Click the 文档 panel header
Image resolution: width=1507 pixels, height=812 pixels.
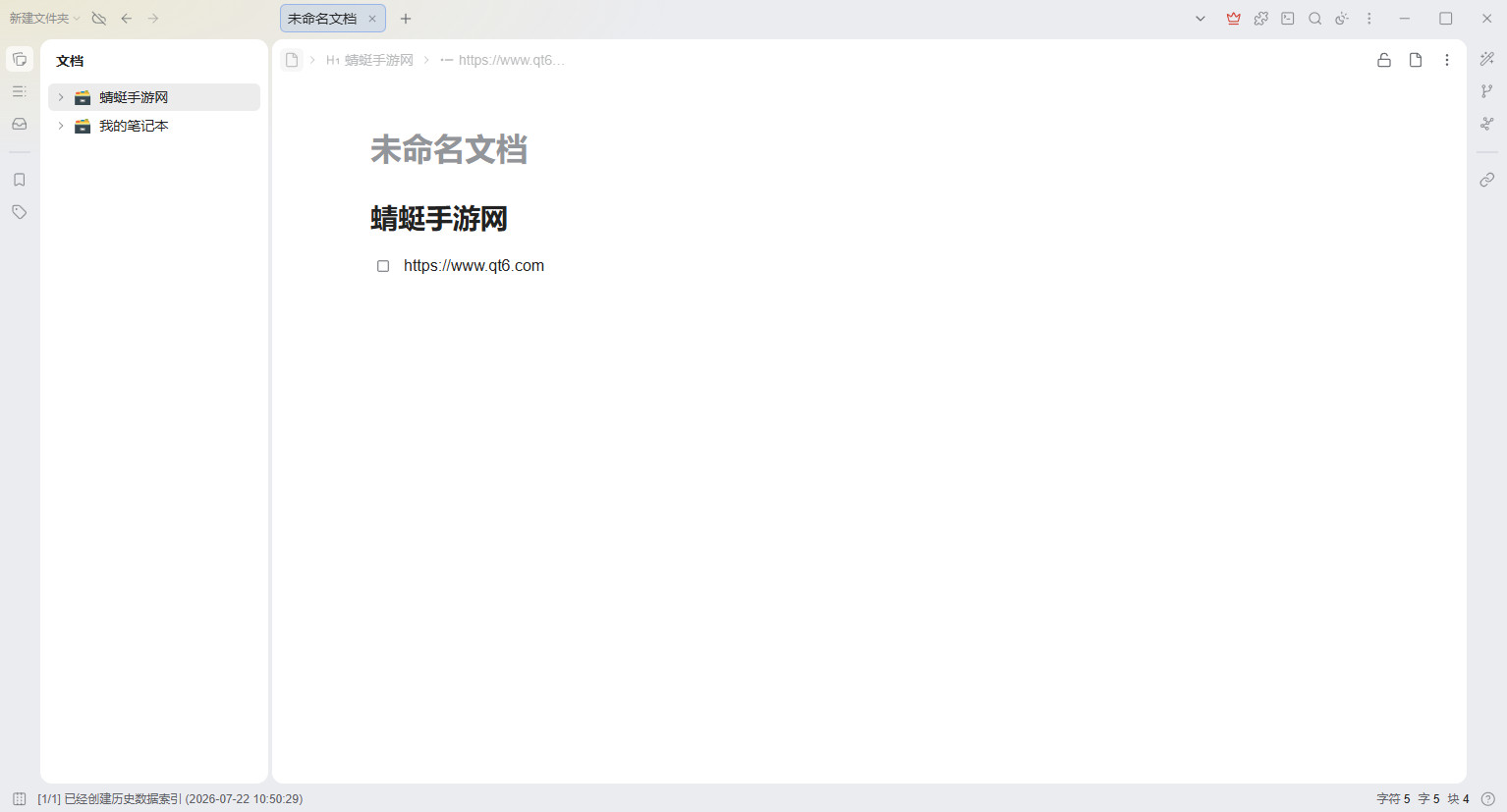click(x=70, y=61)
